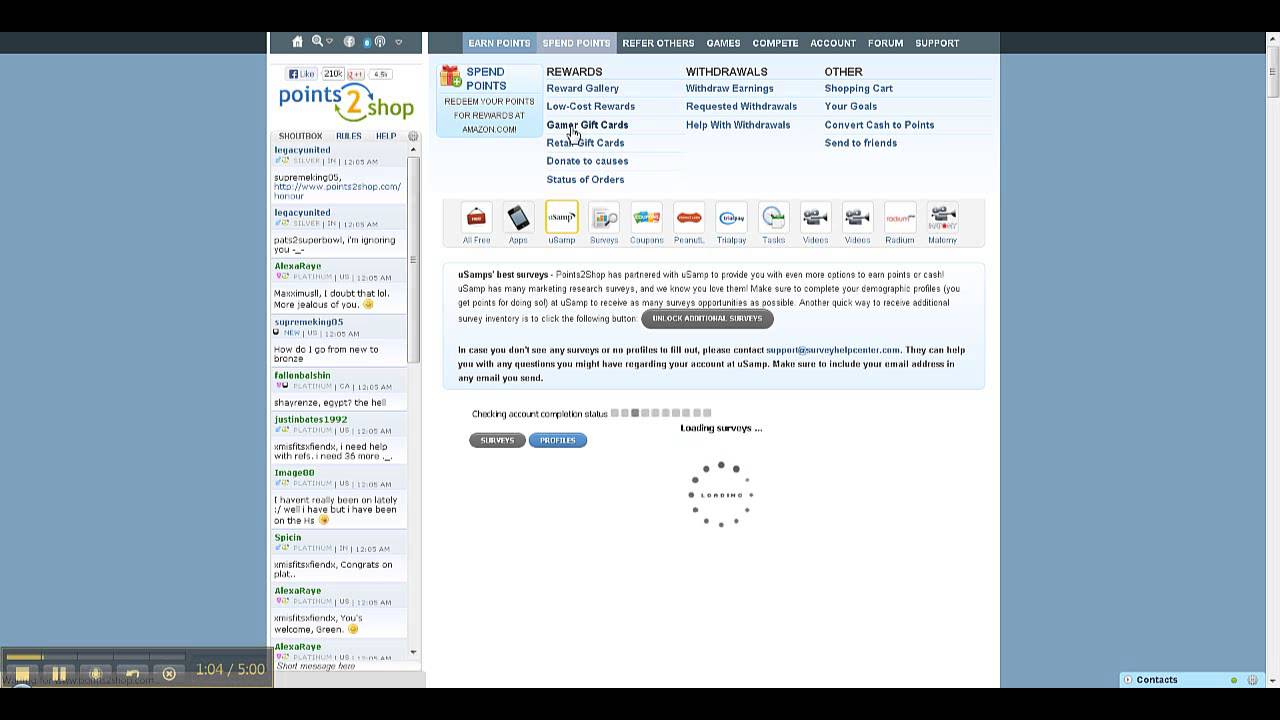The image size is (1280, 720).
Task: Open the SPEND POINTS menu
Action: tap(576, 43)
